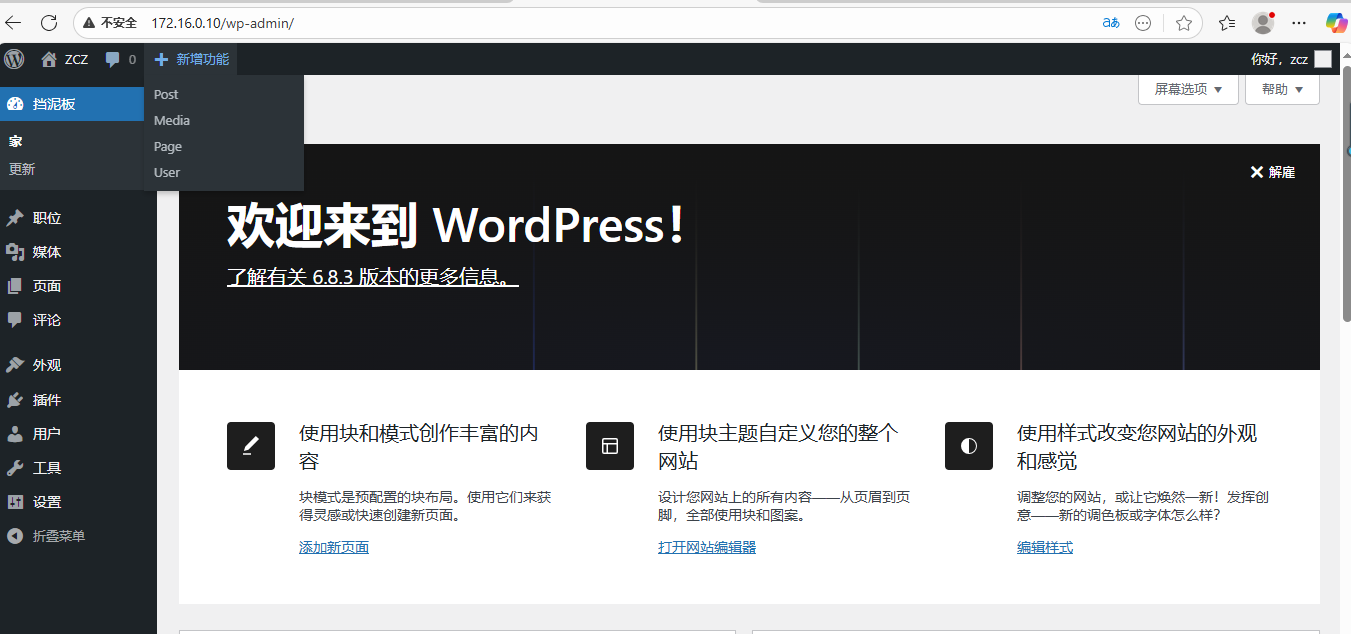Screen dimensions: 1351x634
Task: Open the 页面 sidebar menu
Action: coord(78,286)
